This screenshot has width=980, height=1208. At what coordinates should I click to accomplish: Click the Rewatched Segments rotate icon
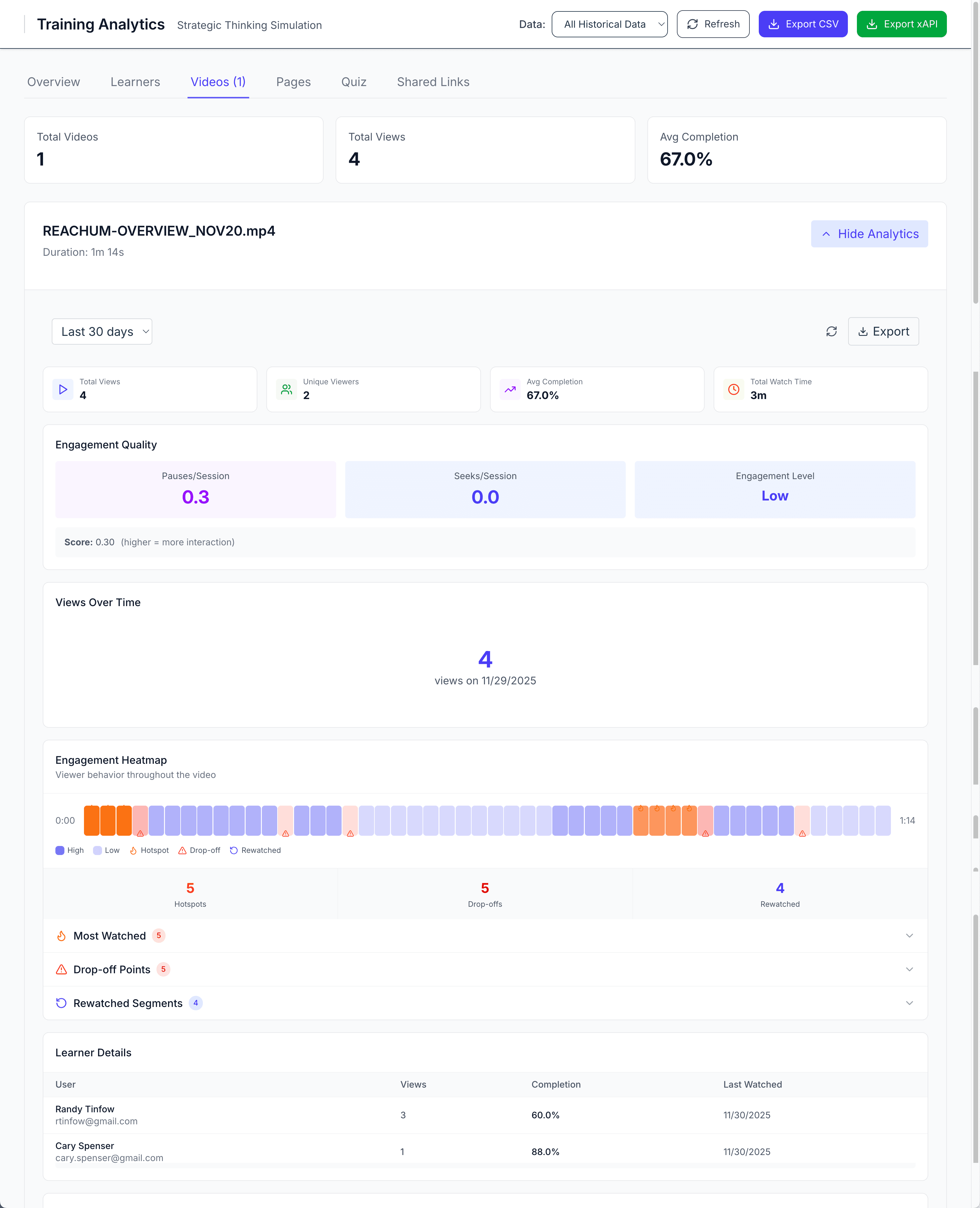61,1003
